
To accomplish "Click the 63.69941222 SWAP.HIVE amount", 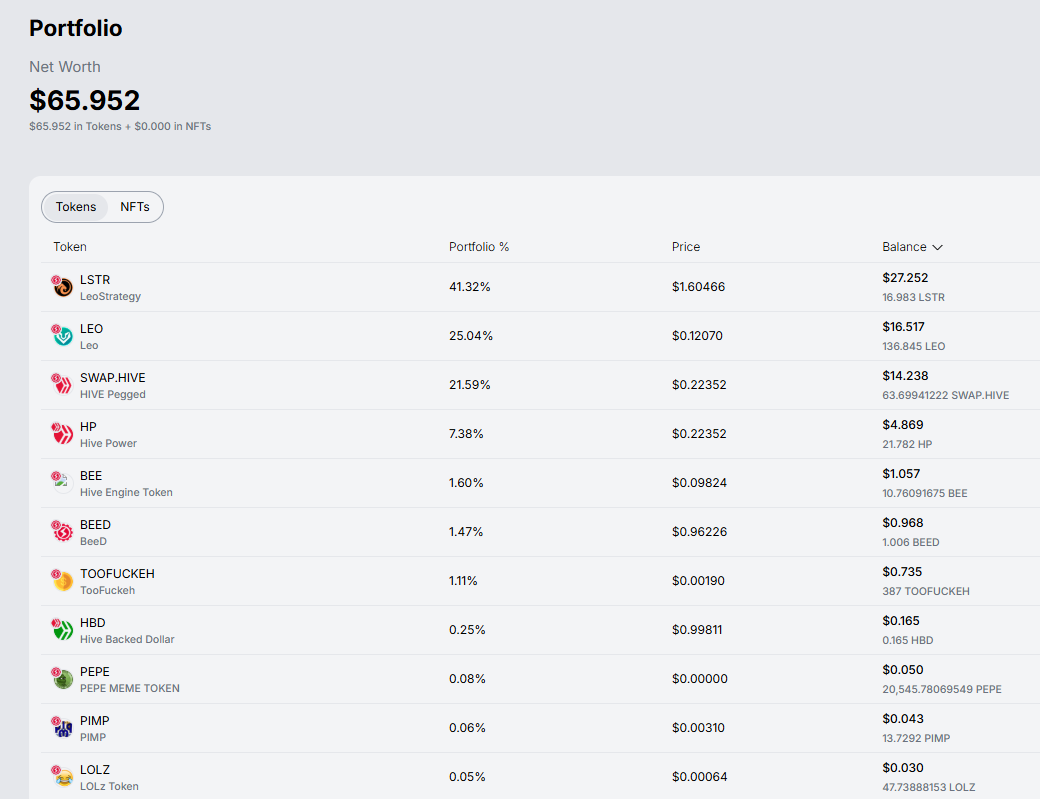I will pyautogui.click(x=946, y=395).
